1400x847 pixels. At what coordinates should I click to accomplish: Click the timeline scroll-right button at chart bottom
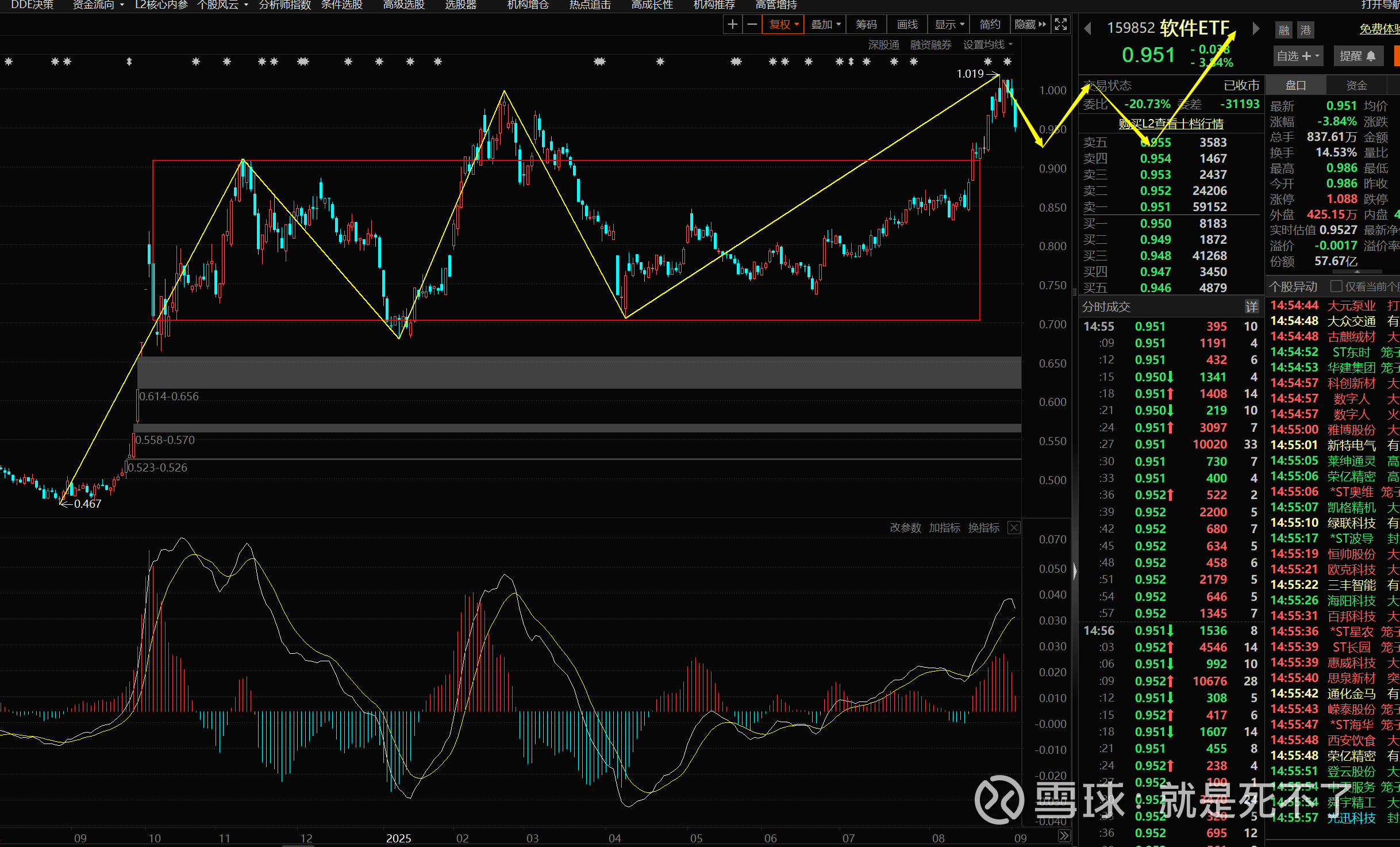[x=1064, y=836]
